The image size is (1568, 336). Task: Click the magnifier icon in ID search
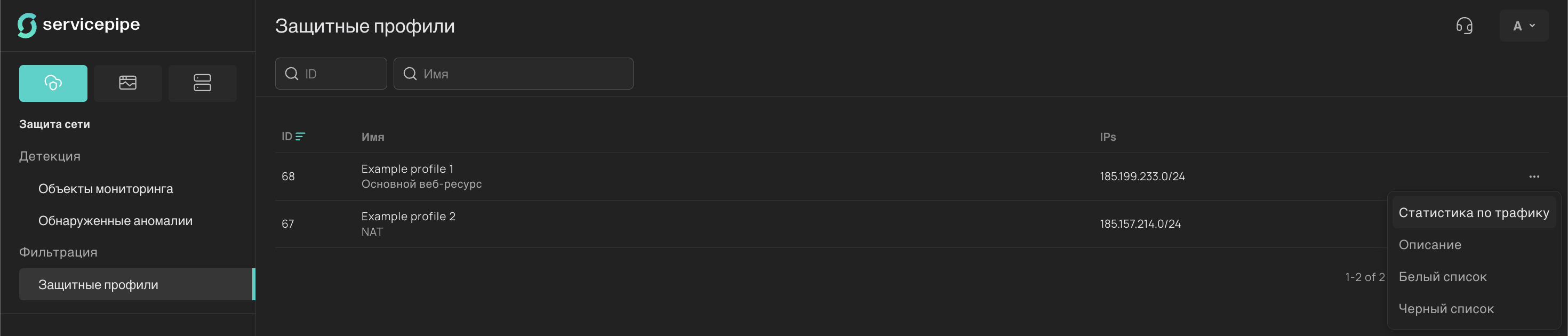click(x=292, y=74)
